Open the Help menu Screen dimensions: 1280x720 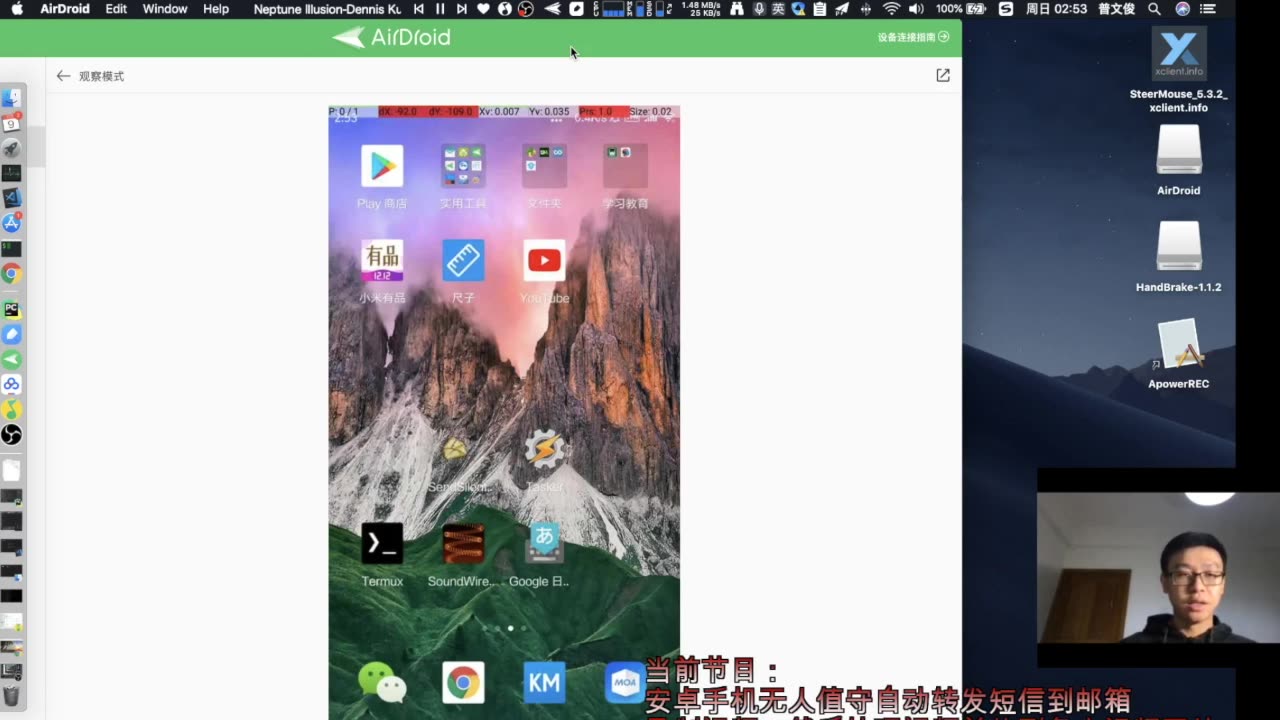(x=216, y=9)
